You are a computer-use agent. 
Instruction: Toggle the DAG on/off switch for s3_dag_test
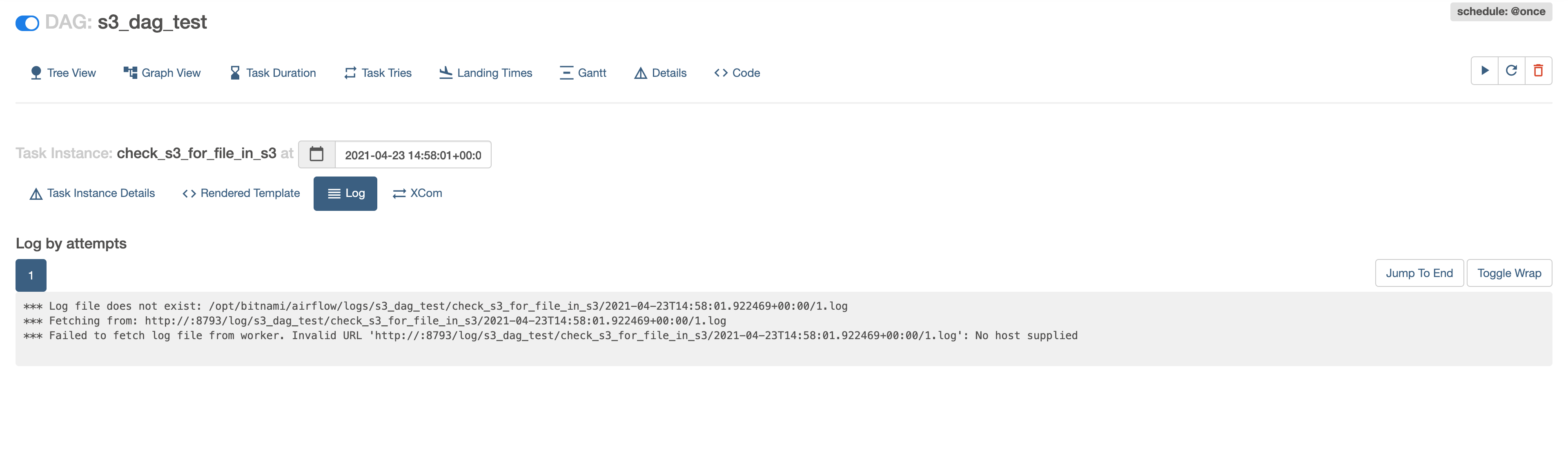pos(27,22)
